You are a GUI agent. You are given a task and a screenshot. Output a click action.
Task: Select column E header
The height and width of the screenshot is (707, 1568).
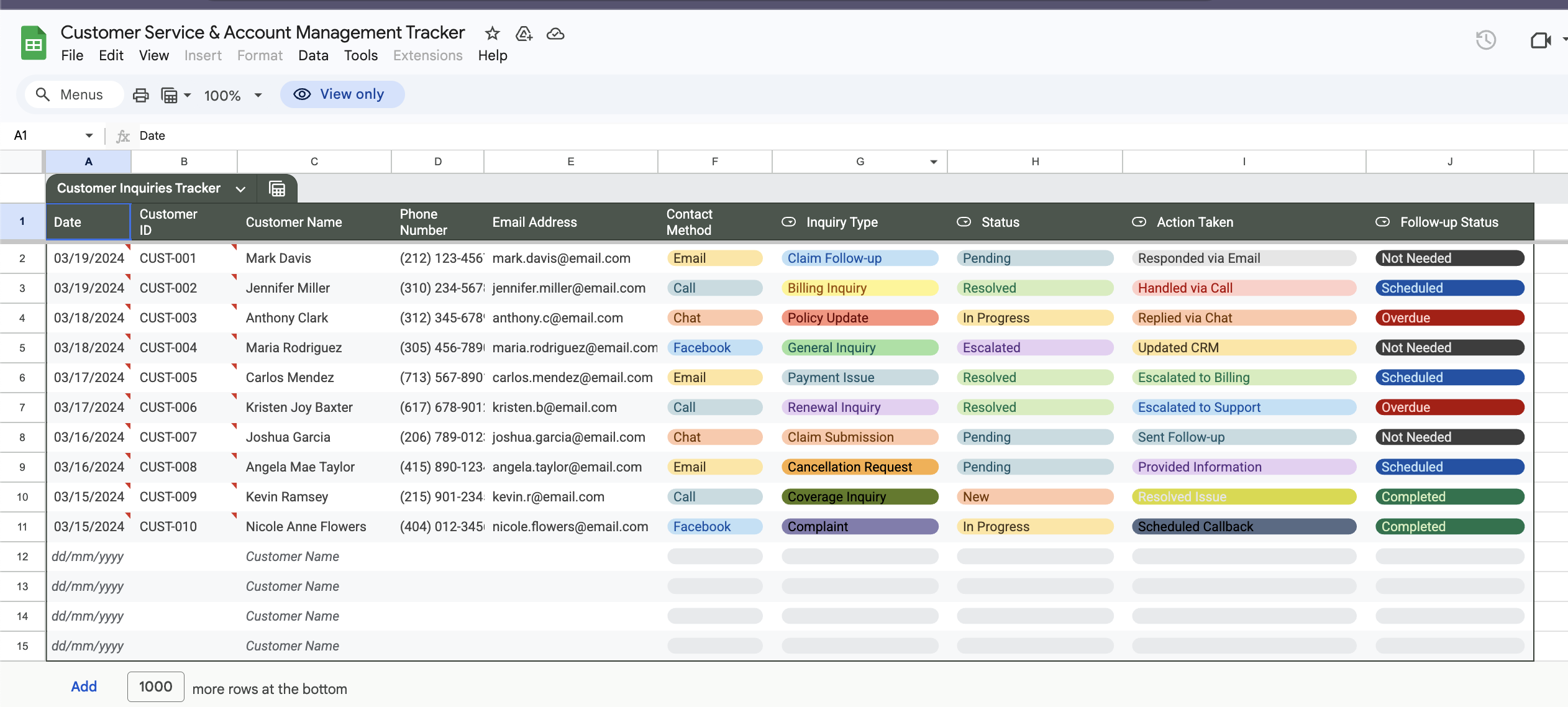coord(571,162)
